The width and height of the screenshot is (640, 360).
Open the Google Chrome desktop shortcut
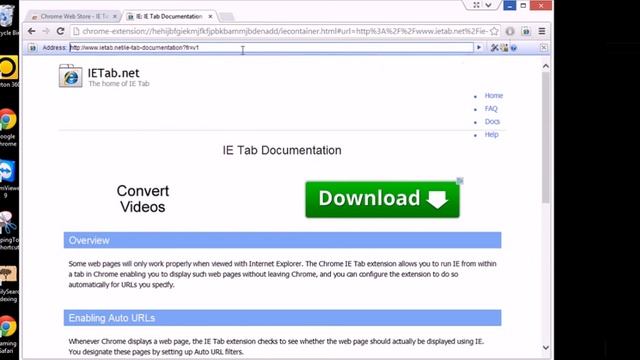point(7,127)
